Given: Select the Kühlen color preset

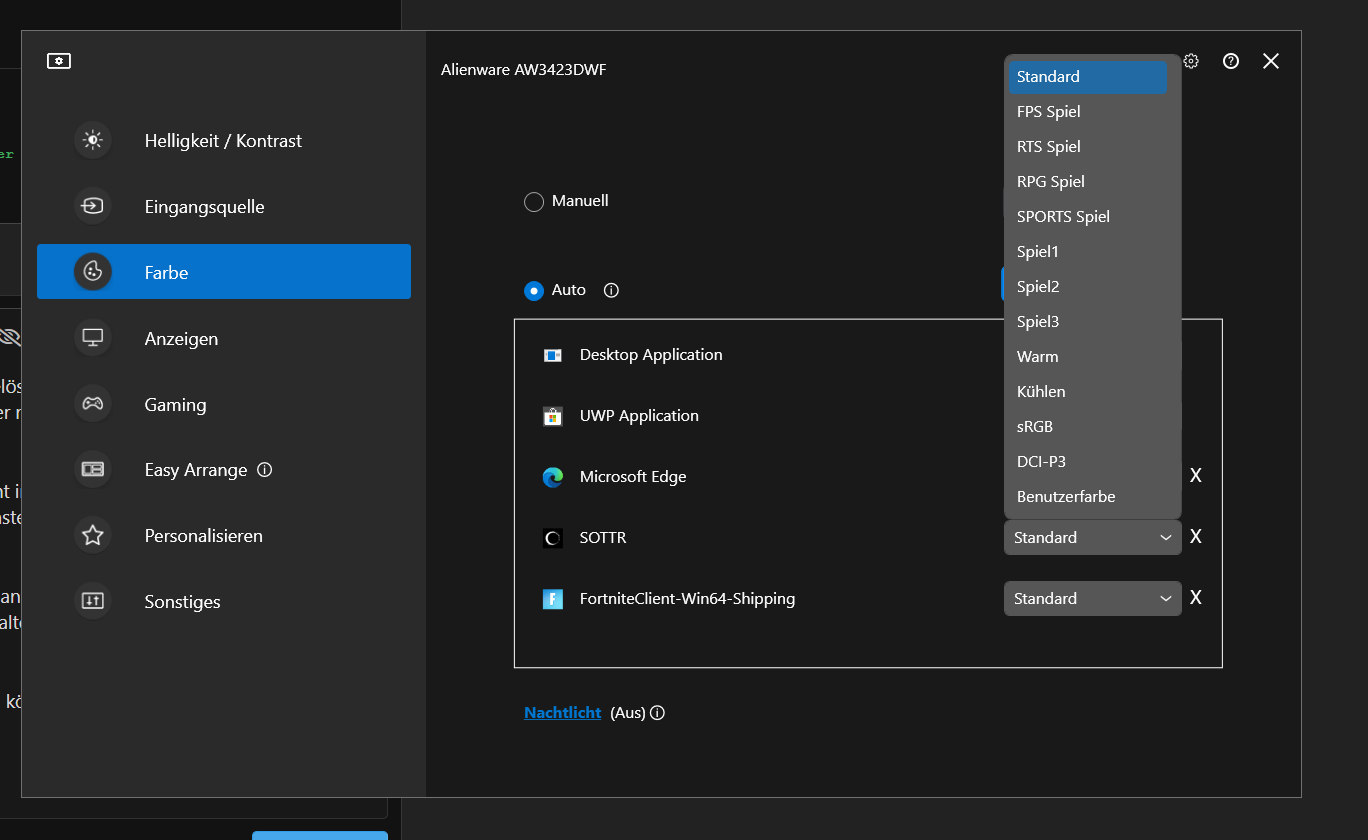Looking at the screenshot, I should click(1088, 392).
